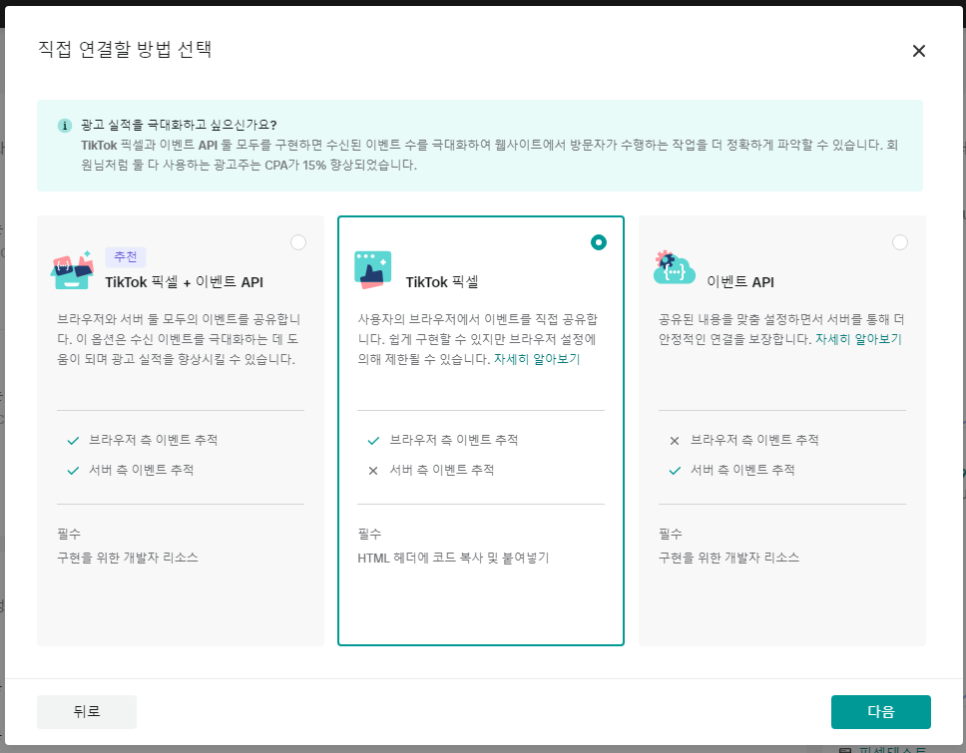Select the 이벤트 API radio button
966x753 pixels.
(x=900, y=242)
